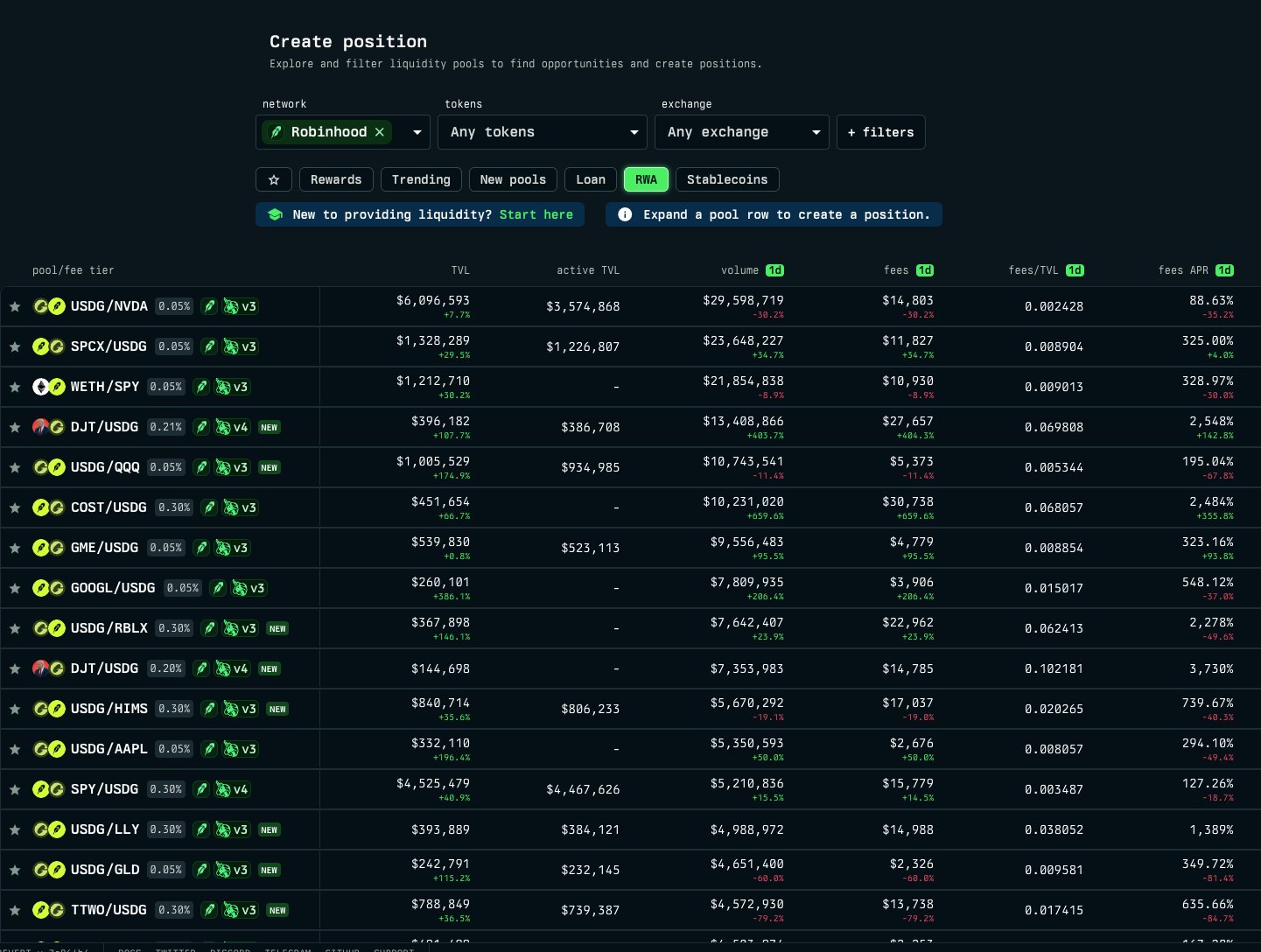Screen dimensions: 1261x952
Task: Click the info icon in expand-pool banner
Action: tap(625, 214)
